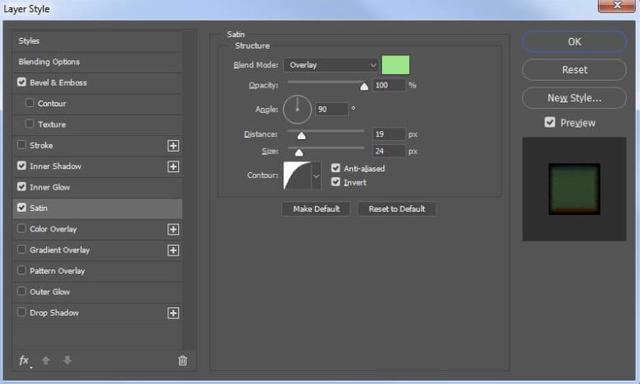Enable the Color Overlay checkbox
This screenshot has height=384, width=640.
[22, 229]
